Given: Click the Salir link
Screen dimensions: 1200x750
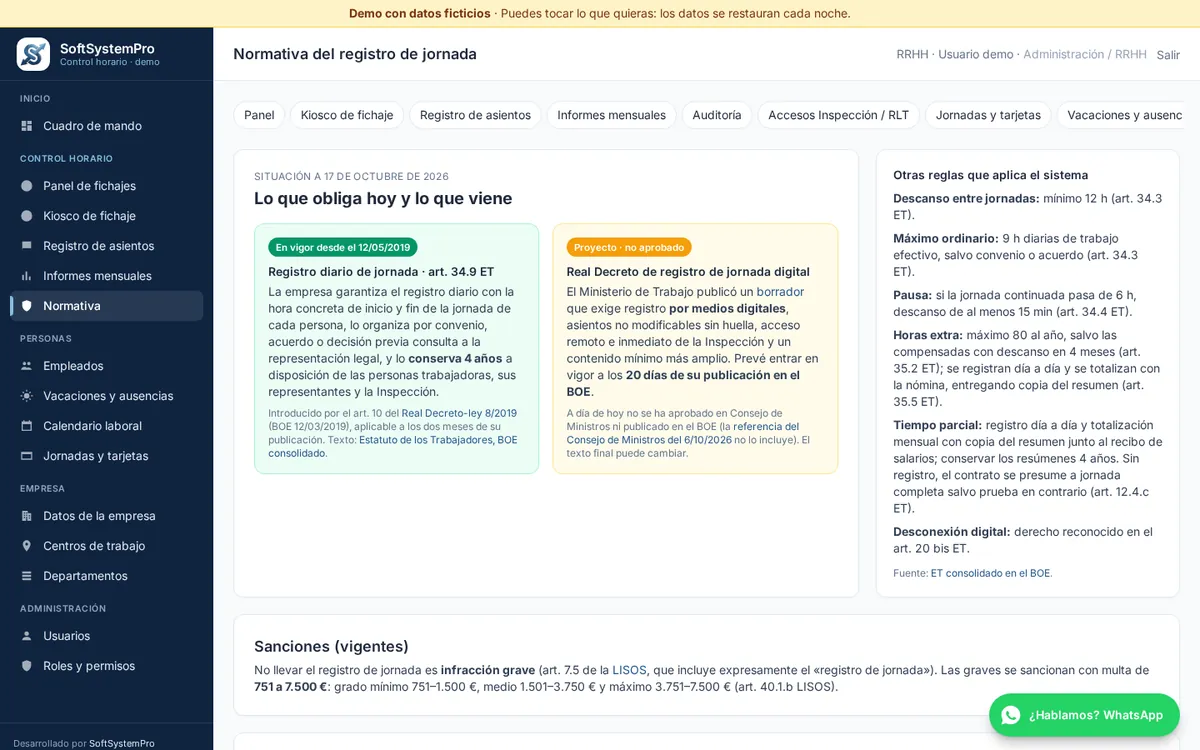Looking at the screenshot, I should [x=1168, y=55].
